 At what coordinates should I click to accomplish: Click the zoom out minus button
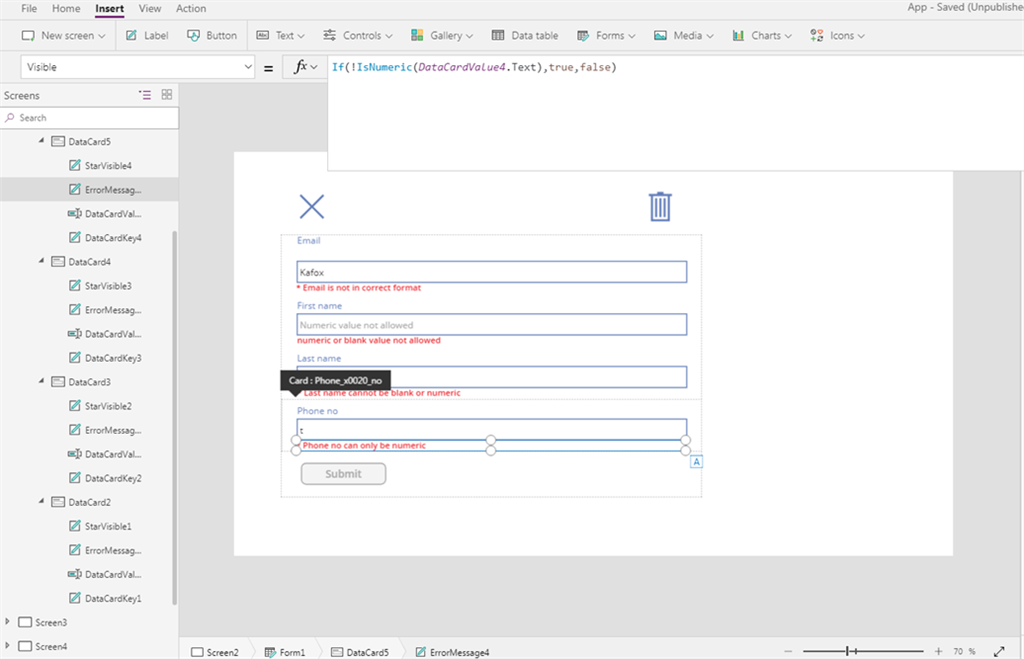pyautogui.click(x=788, y=651)
